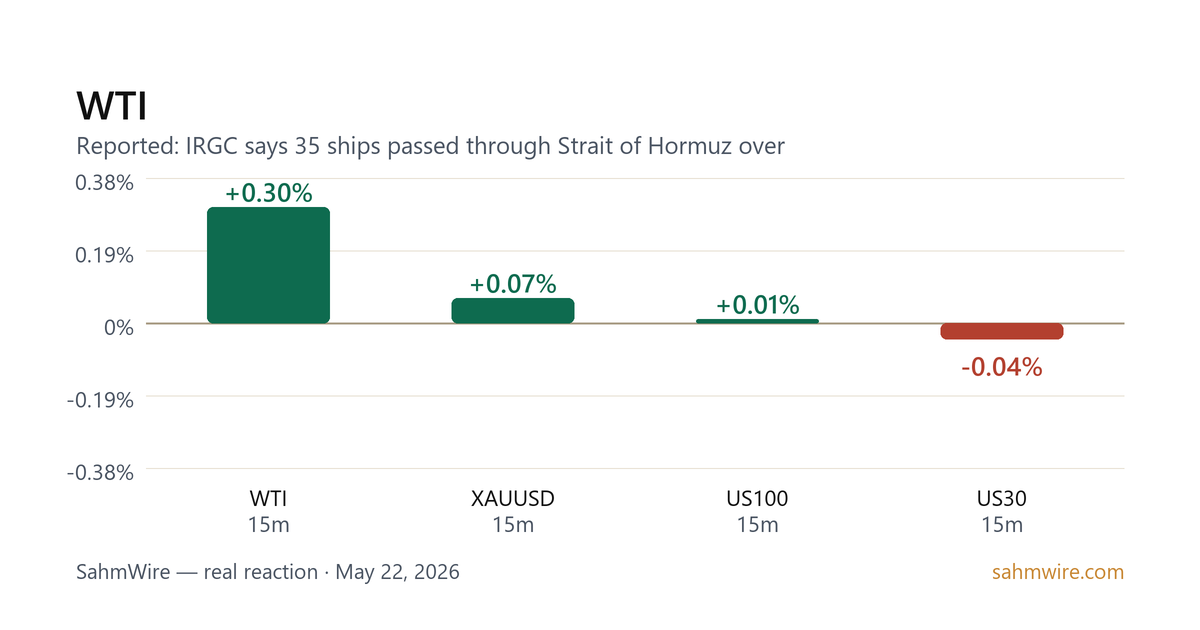The image size is (1200, 630).
Task: Open the sahmwire.com link
Action: (x=1058, y=572)
